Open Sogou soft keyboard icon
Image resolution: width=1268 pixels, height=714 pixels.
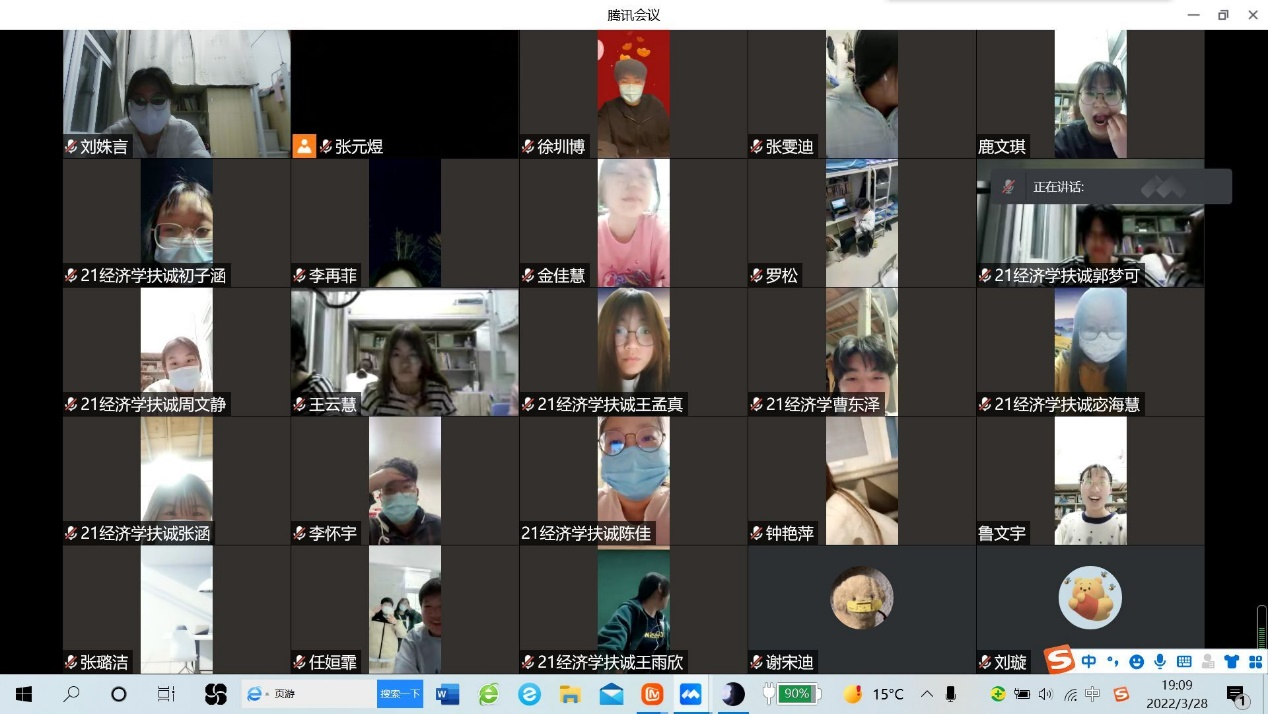coord(1184,661)
